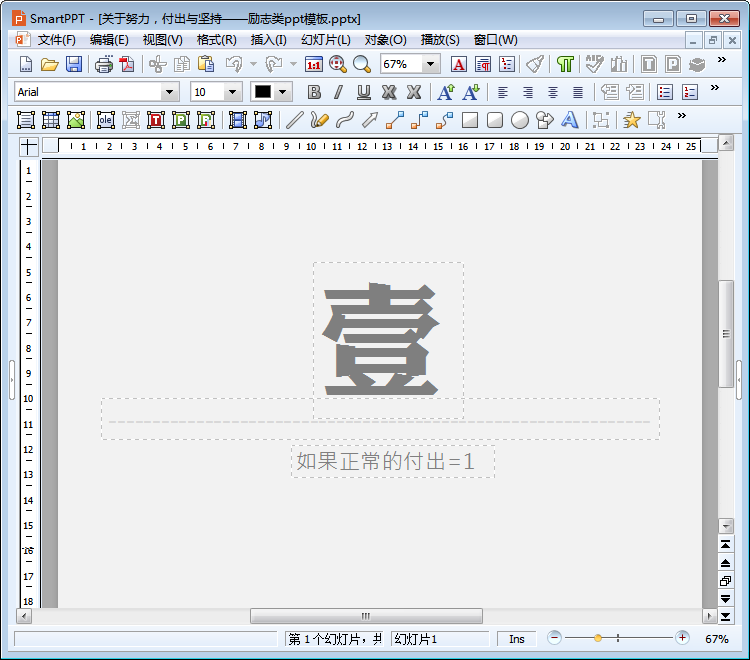Toggle underline formatting
This screenshot has width=750, height=660.
click(364, 92)
